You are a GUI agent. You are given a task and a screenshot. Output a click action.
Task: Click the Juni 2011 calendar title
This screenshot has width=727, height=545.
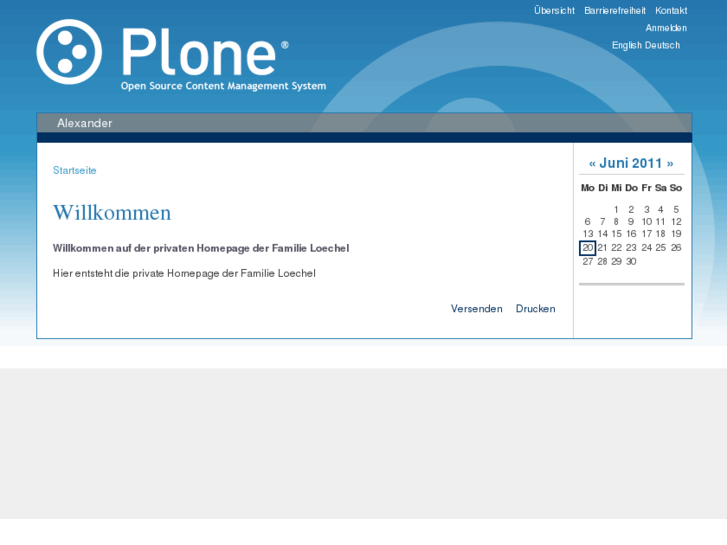point(631,163)
